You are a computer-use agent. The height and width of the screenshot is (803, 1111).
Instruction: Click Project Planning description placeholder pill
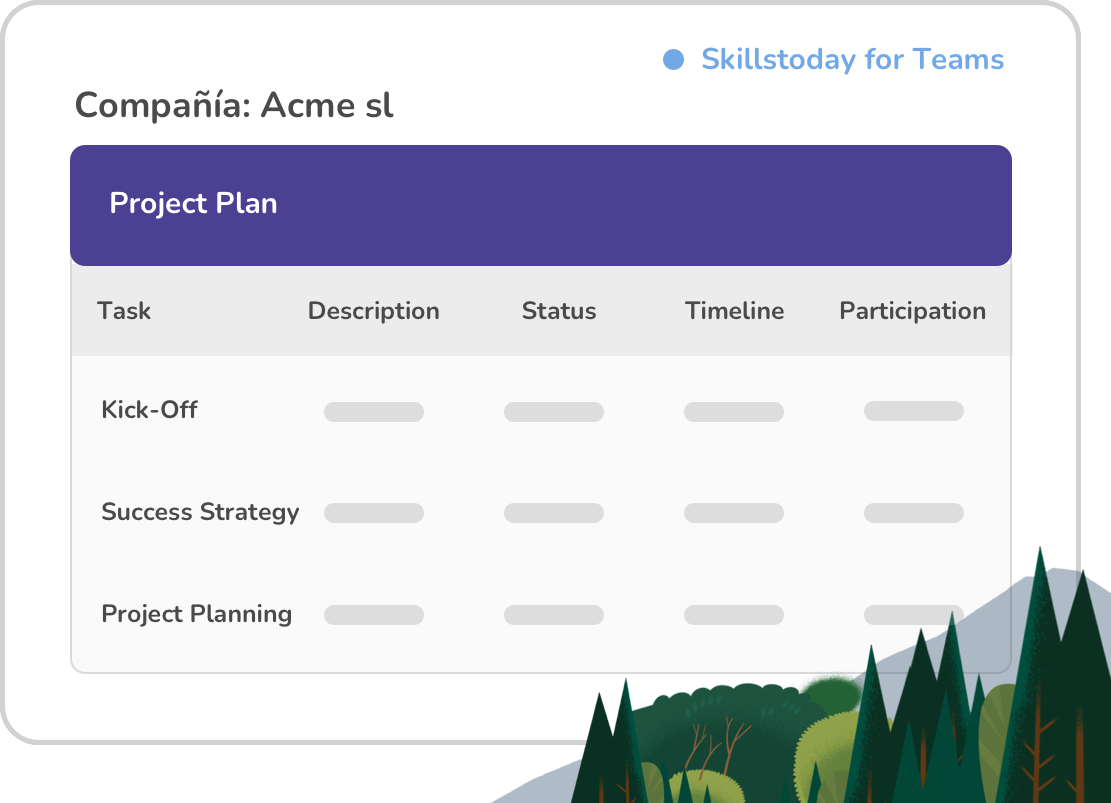[x=374, y=615]
